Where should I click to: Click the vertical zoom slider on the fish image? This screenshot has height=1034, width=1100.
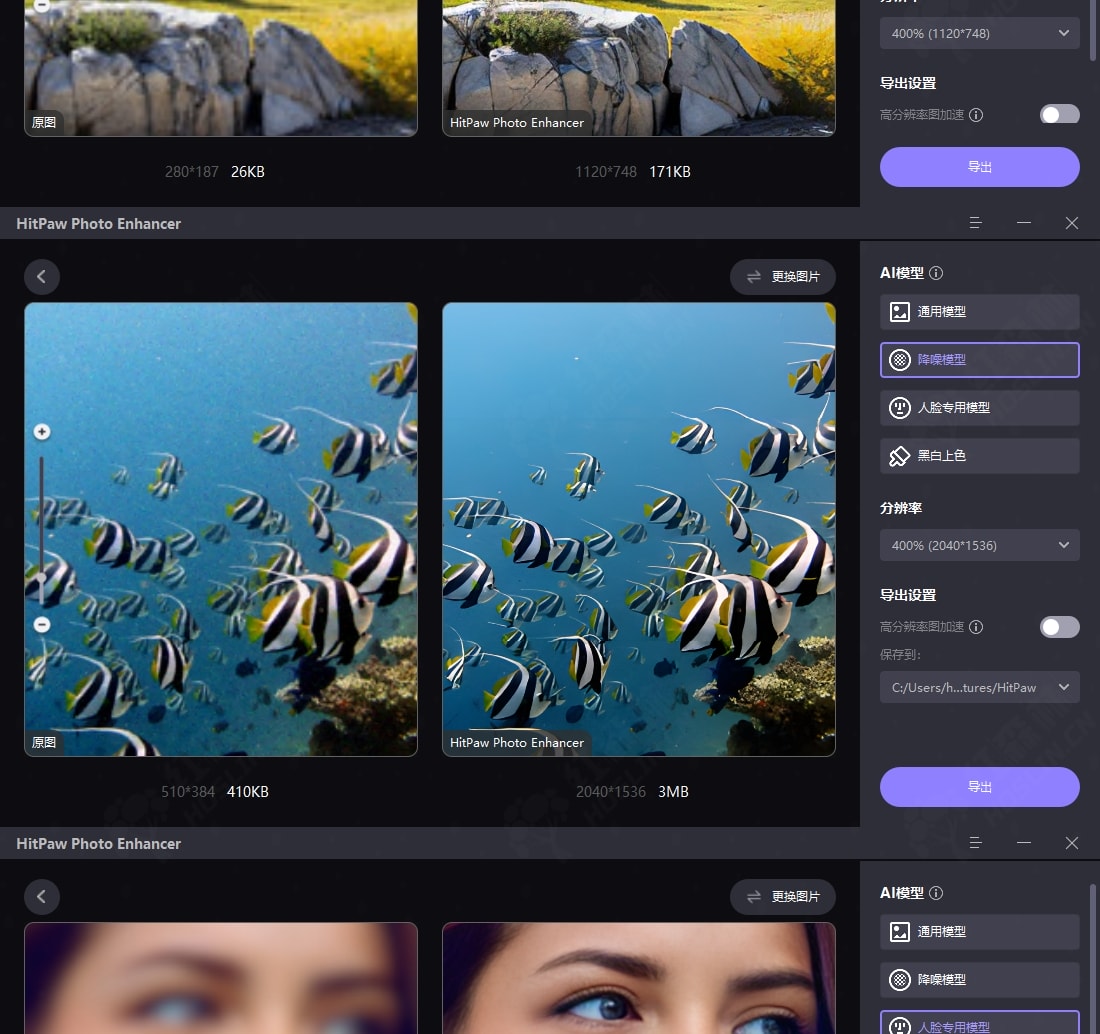click(42, 528)
